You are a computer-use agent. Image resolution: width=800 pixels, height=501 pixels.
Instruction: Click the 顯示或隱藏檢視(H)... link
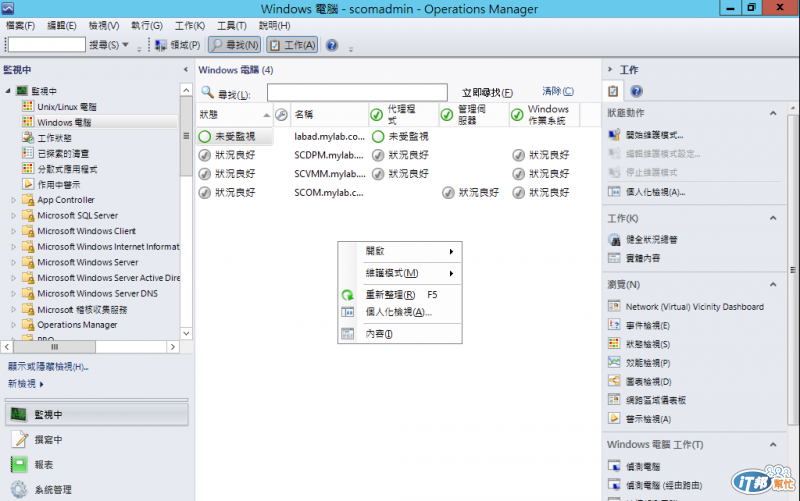click(48, 367)
